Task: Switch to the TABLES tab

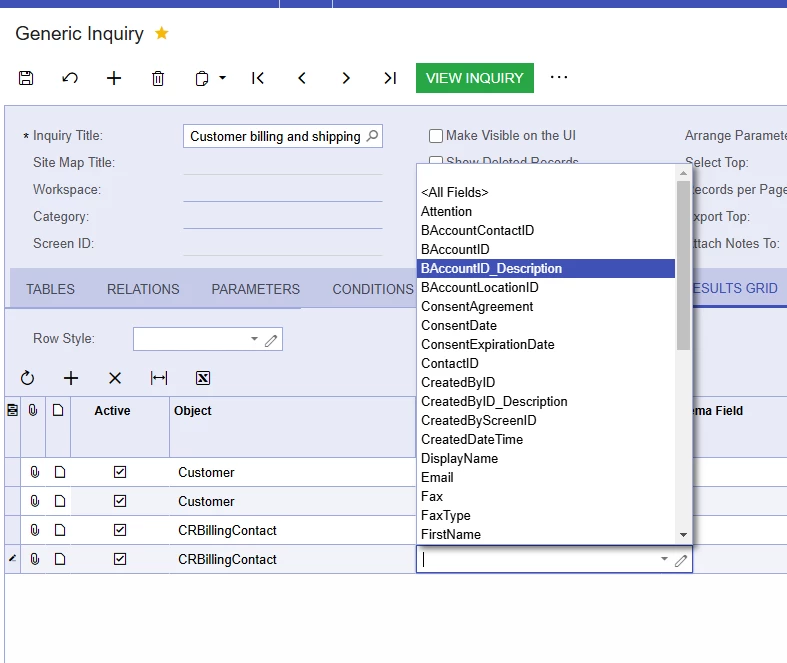Action: 50,289
